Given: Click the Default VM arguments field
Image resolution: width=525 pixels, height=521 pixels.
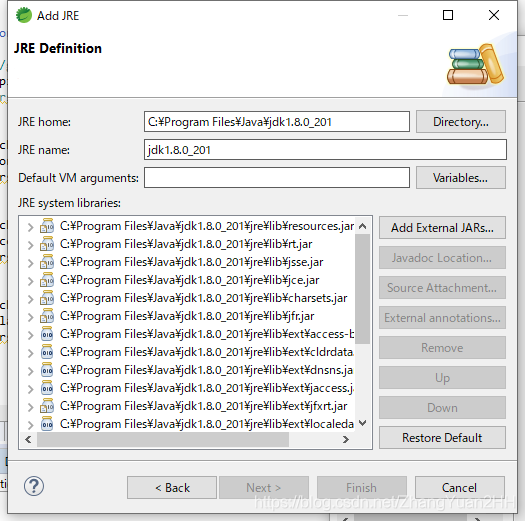Looking at the screenshot, I should click(x=277, y=177).
